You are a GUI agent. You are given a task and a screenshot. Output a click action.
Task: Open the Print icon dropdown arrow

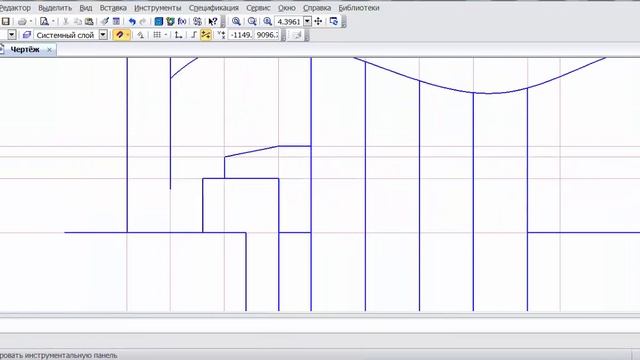[31, 22]
